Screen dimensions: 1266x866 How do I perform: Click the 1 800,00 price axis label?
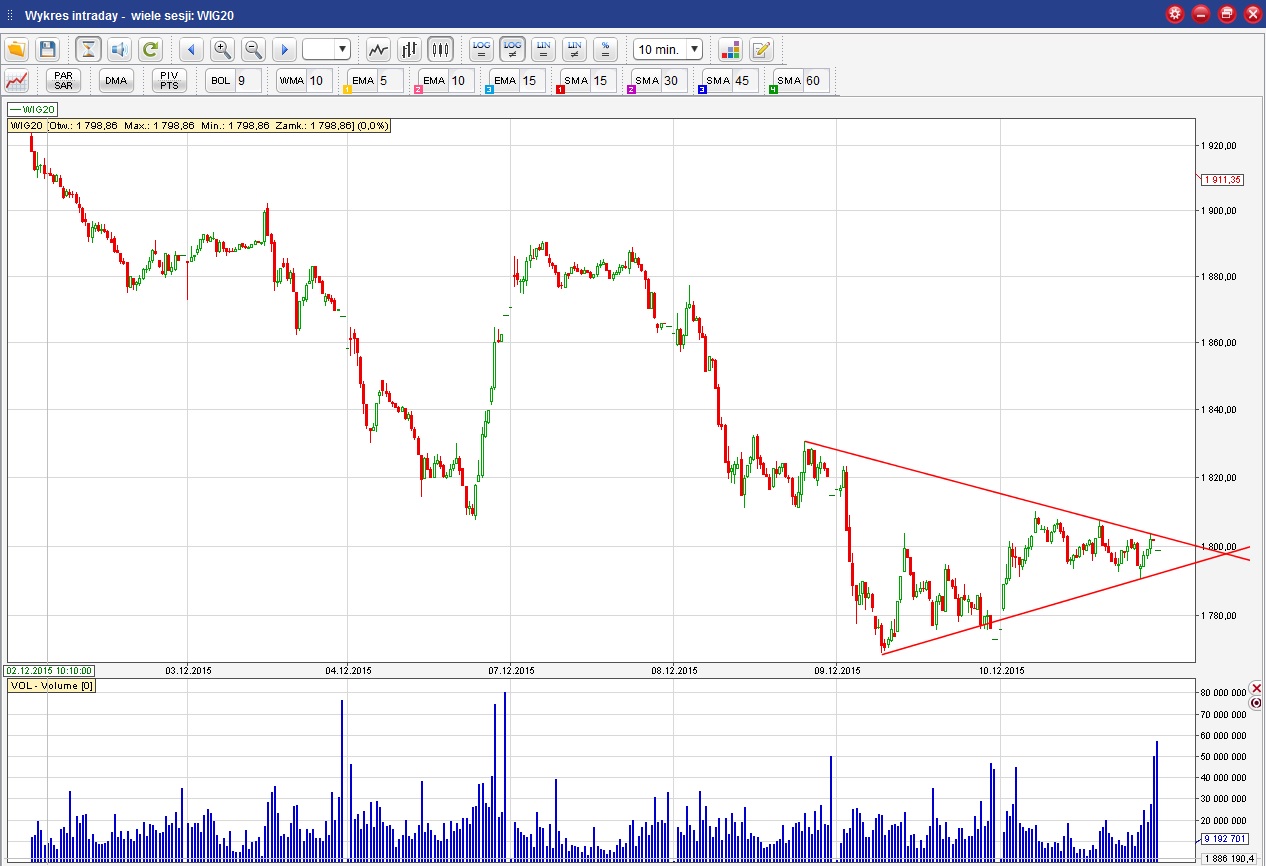pos(1221,547)
